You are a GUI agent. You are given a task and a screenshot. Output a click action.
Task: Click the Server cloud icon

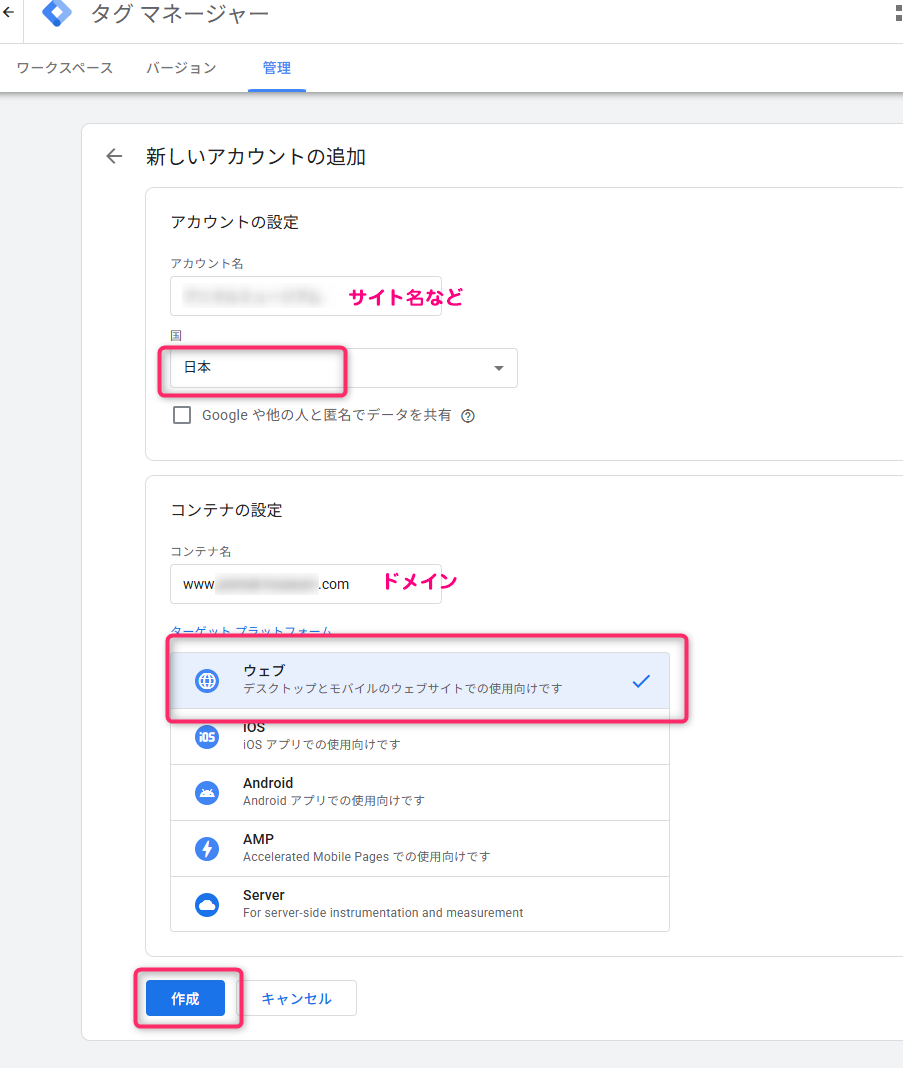tap(207, 905)
